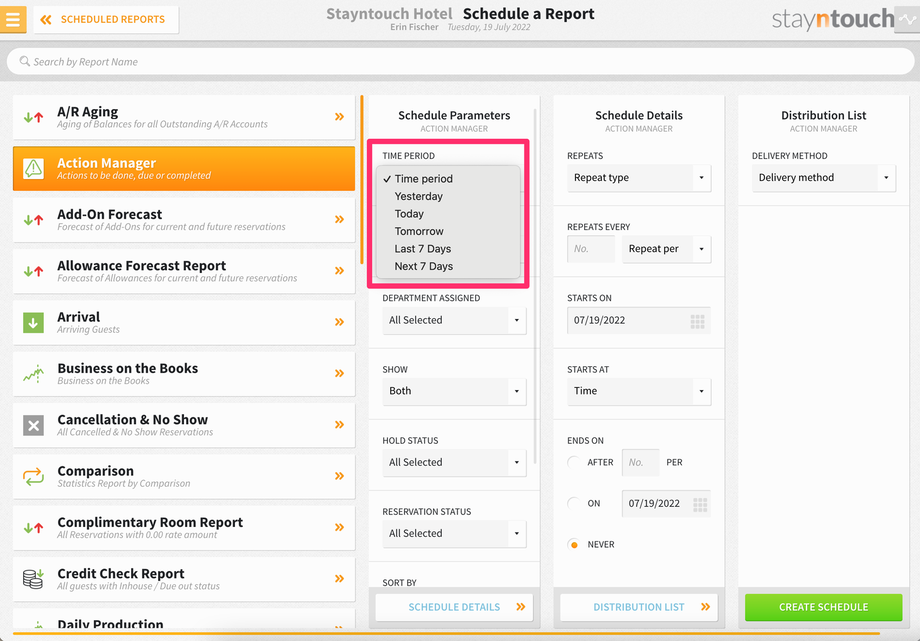
Task: Select Yesterday from the time period list
Action: (x=418, y=196)
